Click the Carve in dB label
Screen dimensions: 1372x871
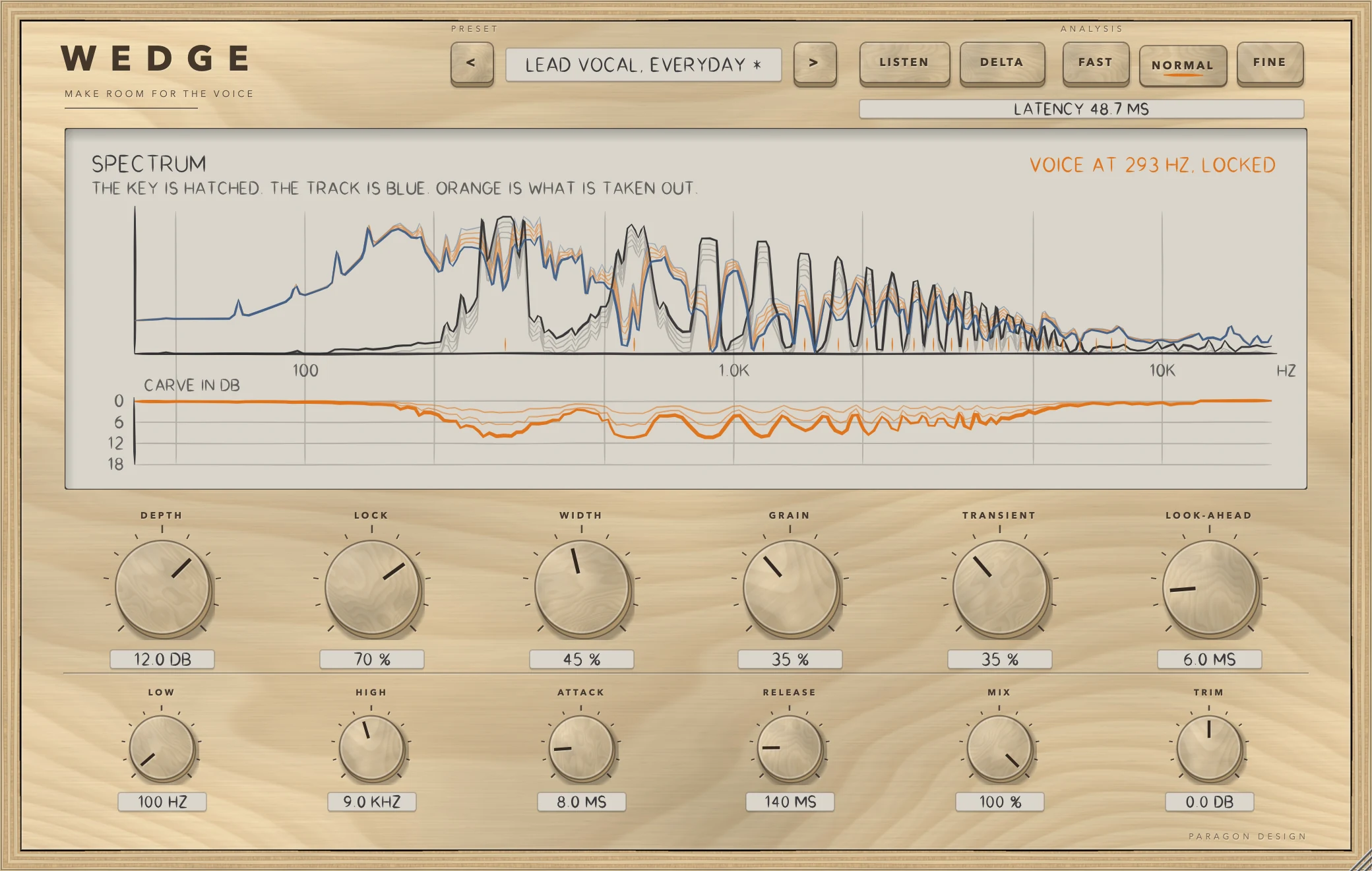point(192,385)
